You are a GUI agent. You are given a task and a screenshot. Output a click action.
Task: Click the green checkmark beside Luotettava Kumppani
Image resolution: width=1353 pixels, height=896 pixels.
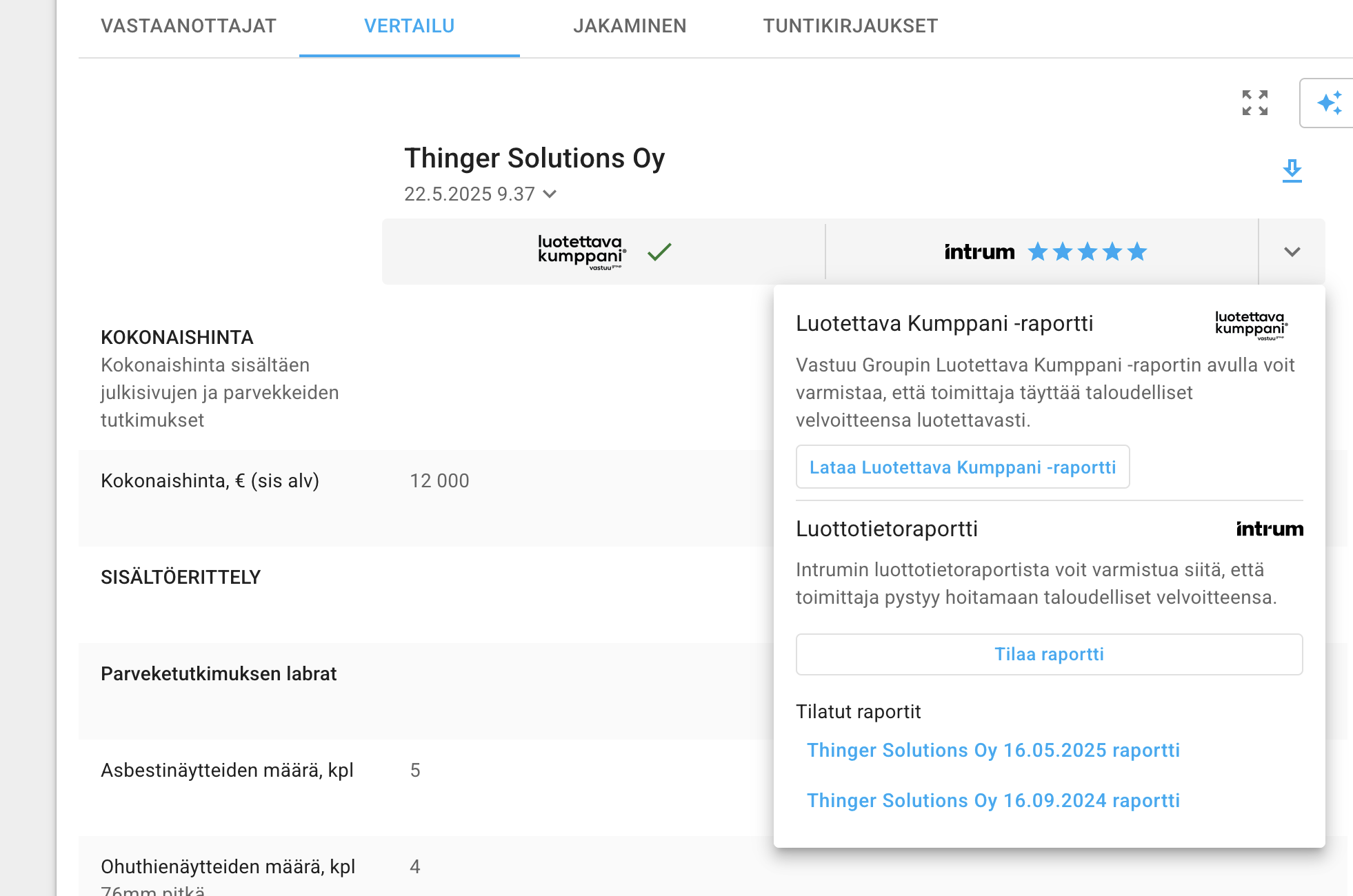659,252
